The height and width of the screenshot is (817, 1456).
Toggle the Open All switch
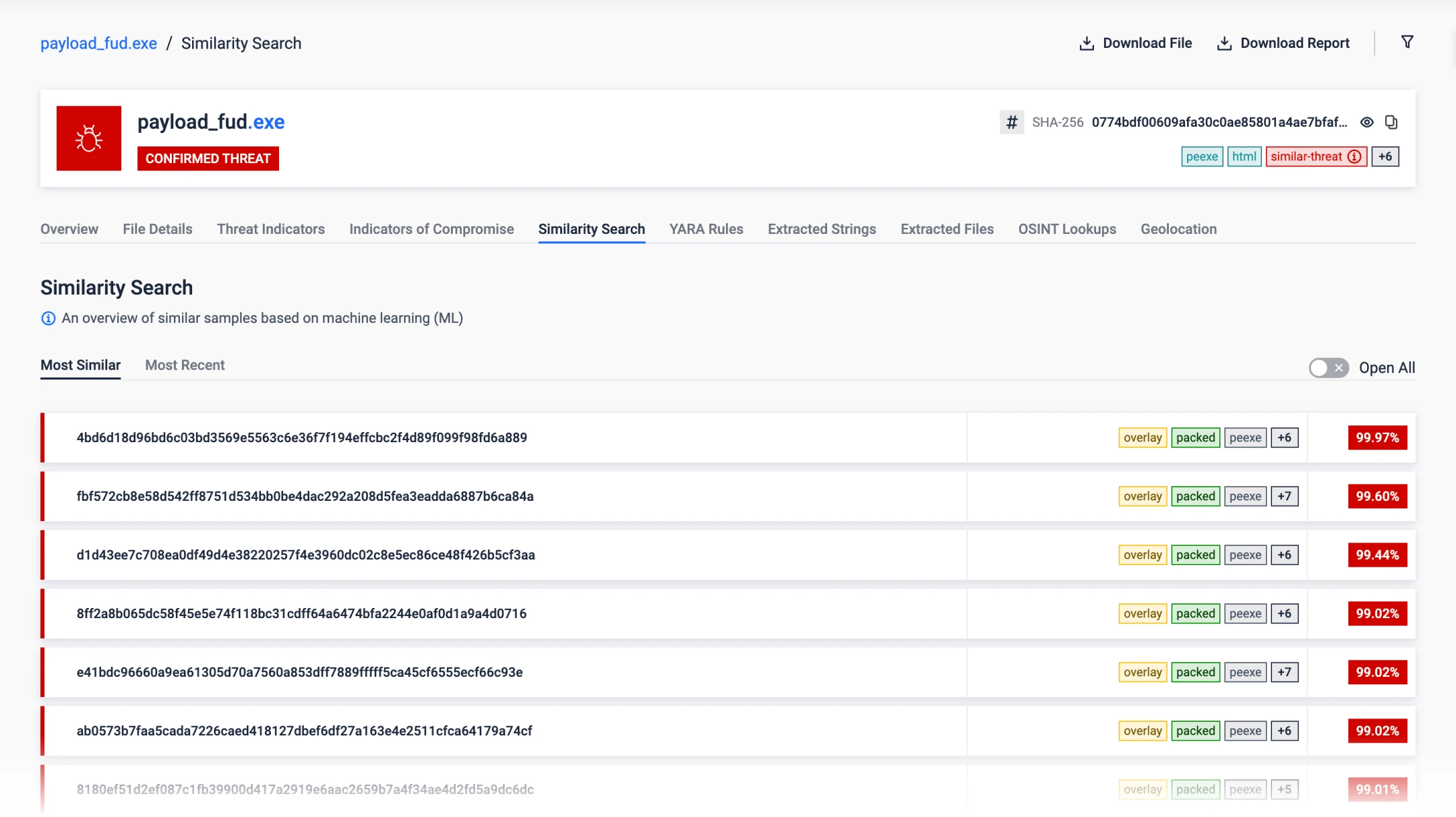pyautogui.click(x=1328, y=368)
